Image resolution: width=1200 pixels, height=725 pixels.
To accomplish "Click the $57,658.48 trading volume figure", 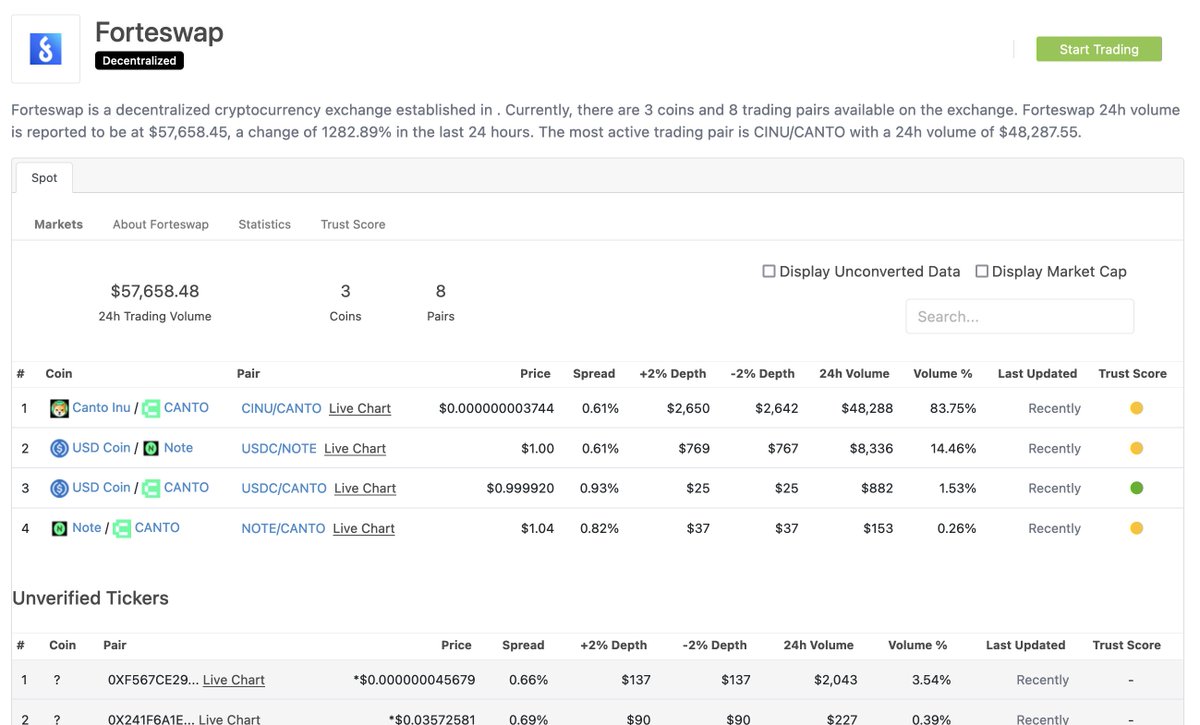I will [155, 291].
